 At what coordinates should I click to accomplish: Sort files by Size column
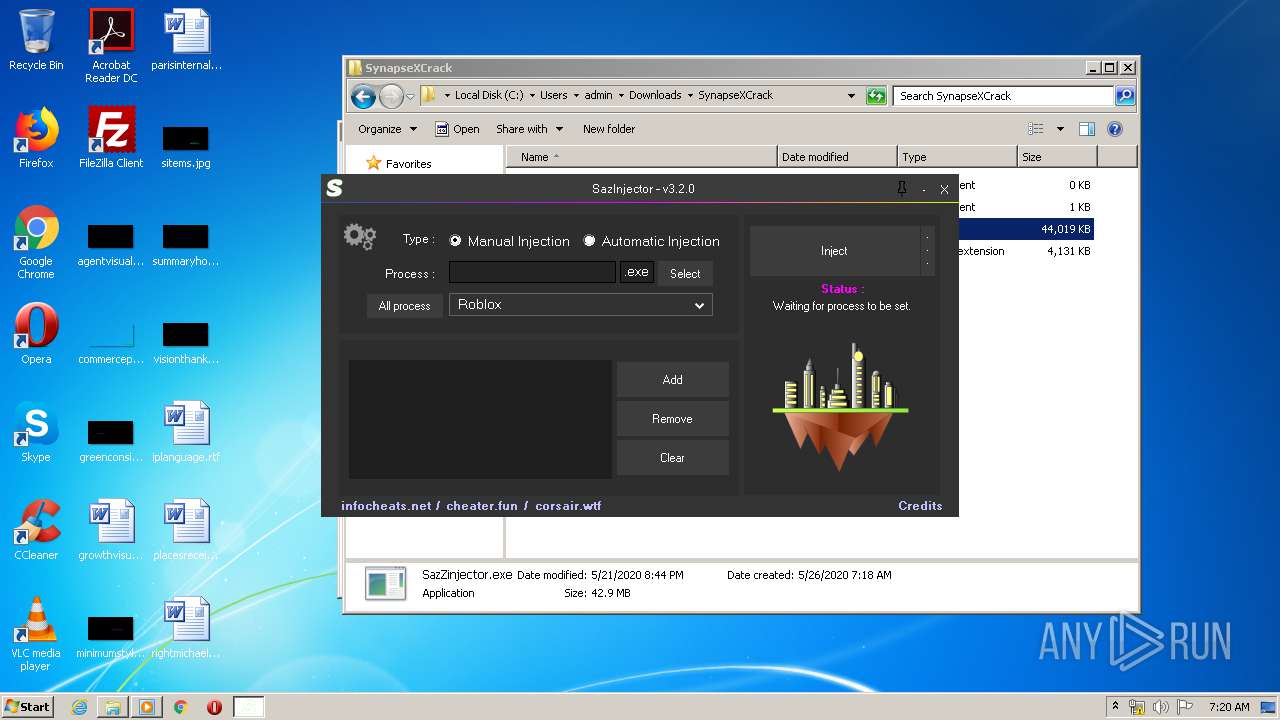pos(1057,157)
